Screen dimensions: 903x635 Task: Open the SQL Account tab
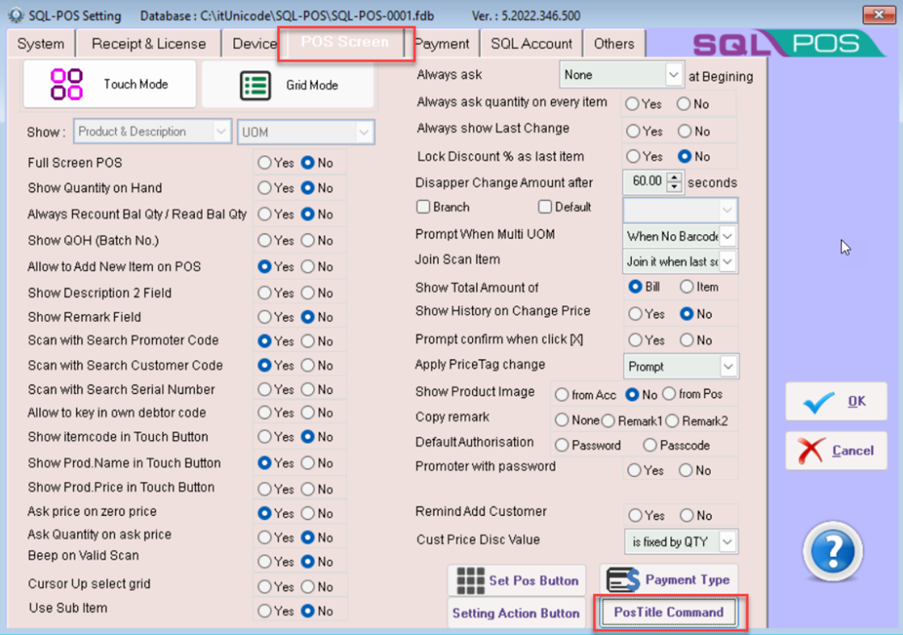tap(531, 44)
